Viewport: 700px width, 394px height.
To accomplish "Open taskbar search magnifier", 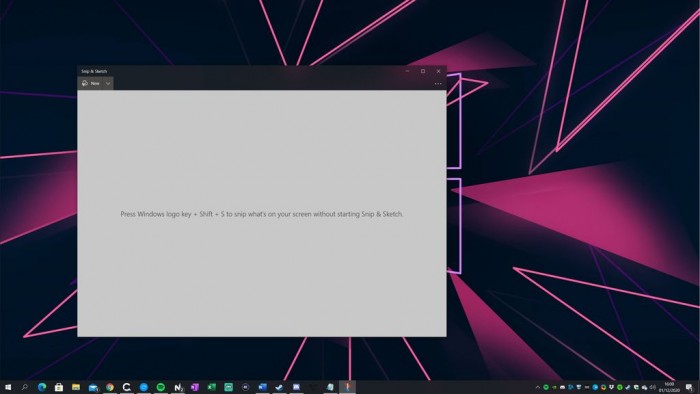I will click(x=25, y=387).
